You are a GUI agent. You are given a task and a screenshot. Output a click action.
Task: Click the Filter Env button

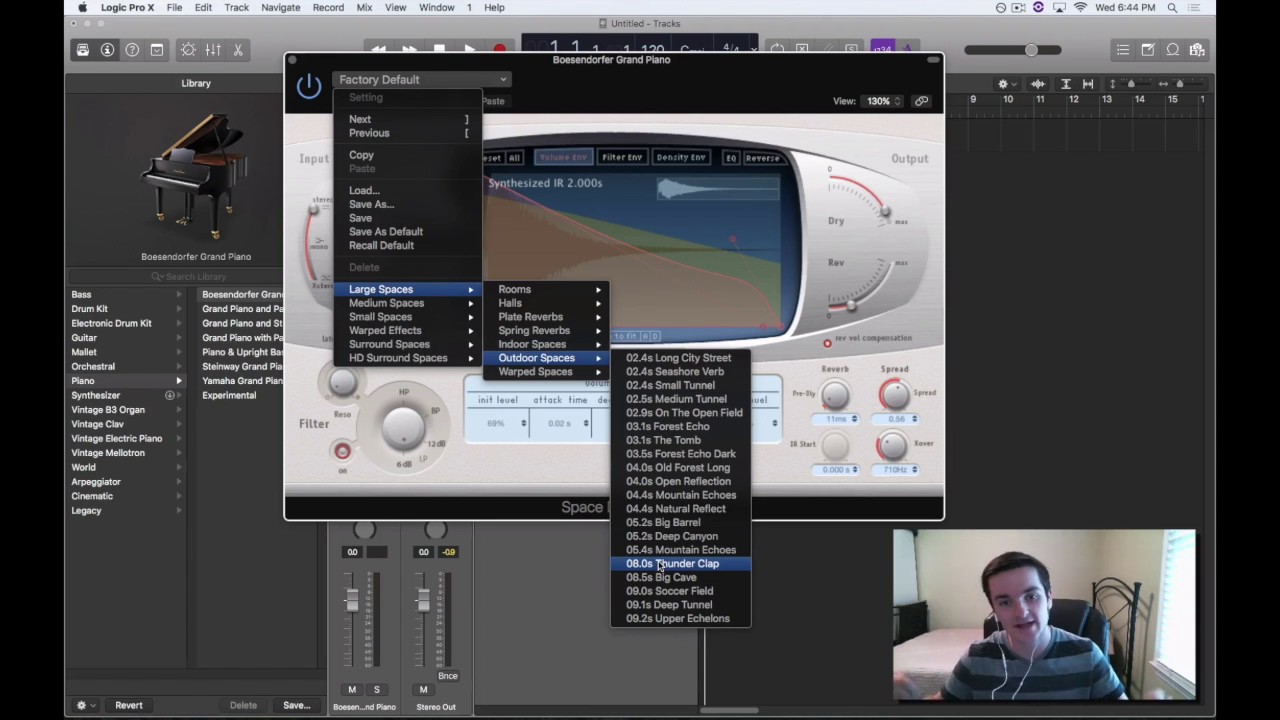[x=621, y=158]
